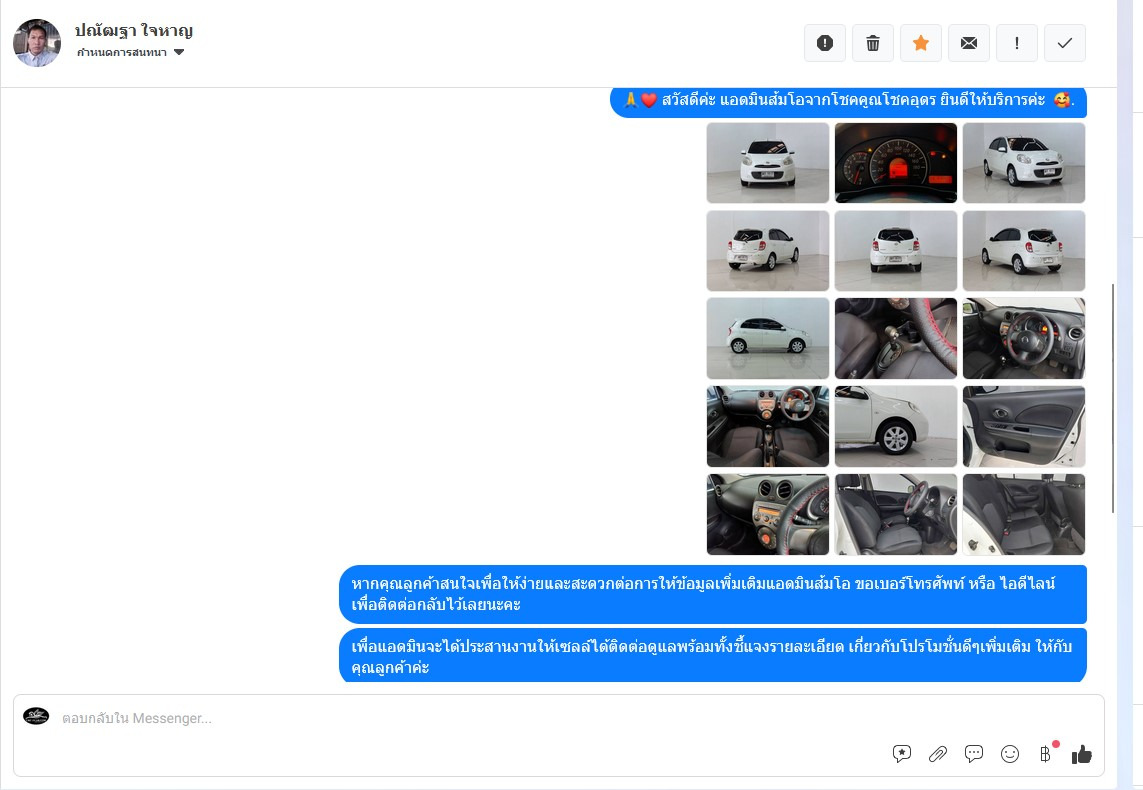Image resolution: width=1143 pixels, height=790 pixels.
Task: Send a thumbs up like
Action: point(1082,754)
